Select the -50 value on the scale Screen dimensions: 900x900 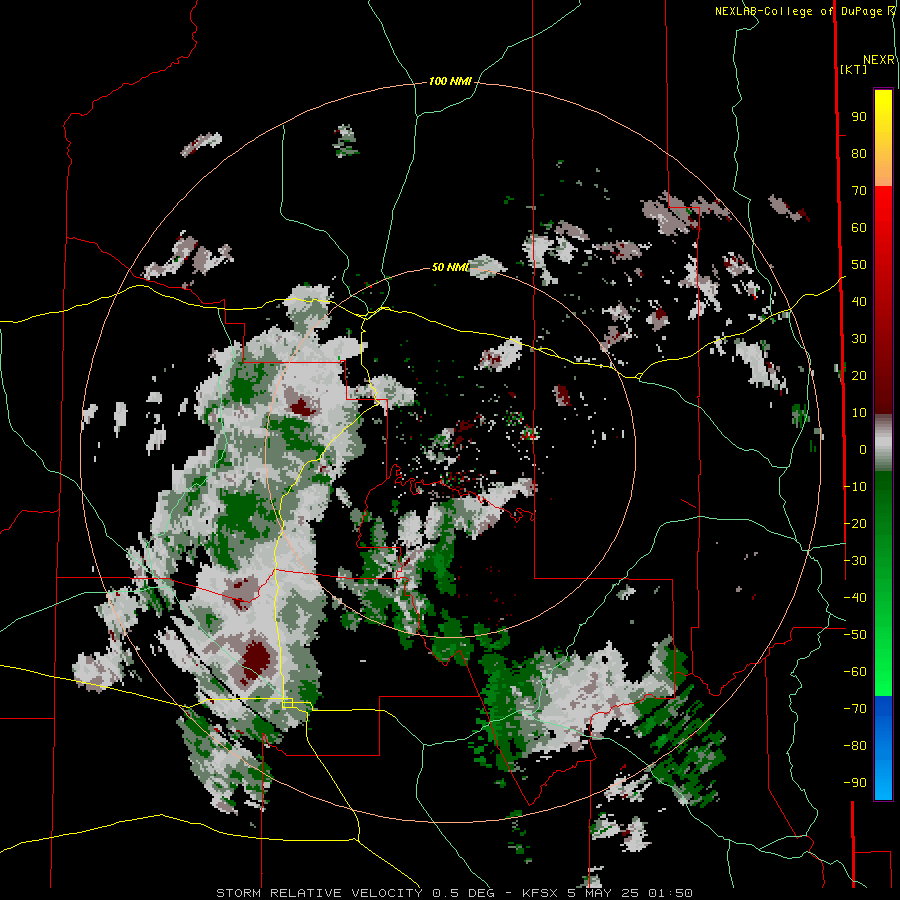tap(855, 635)
